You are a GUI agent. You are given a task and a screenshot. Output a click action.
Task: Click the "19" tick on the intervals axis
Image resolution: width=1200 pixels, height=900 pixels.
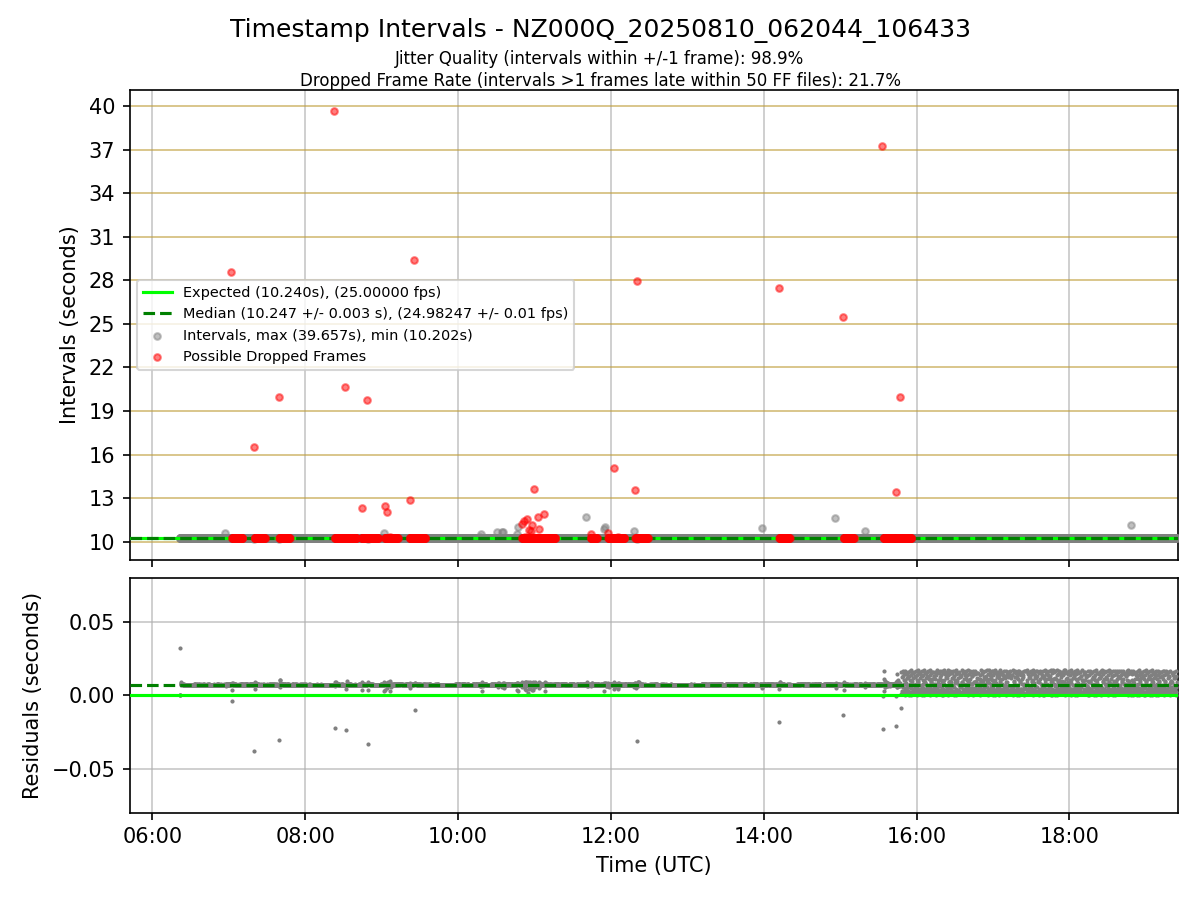coord(103,411)
